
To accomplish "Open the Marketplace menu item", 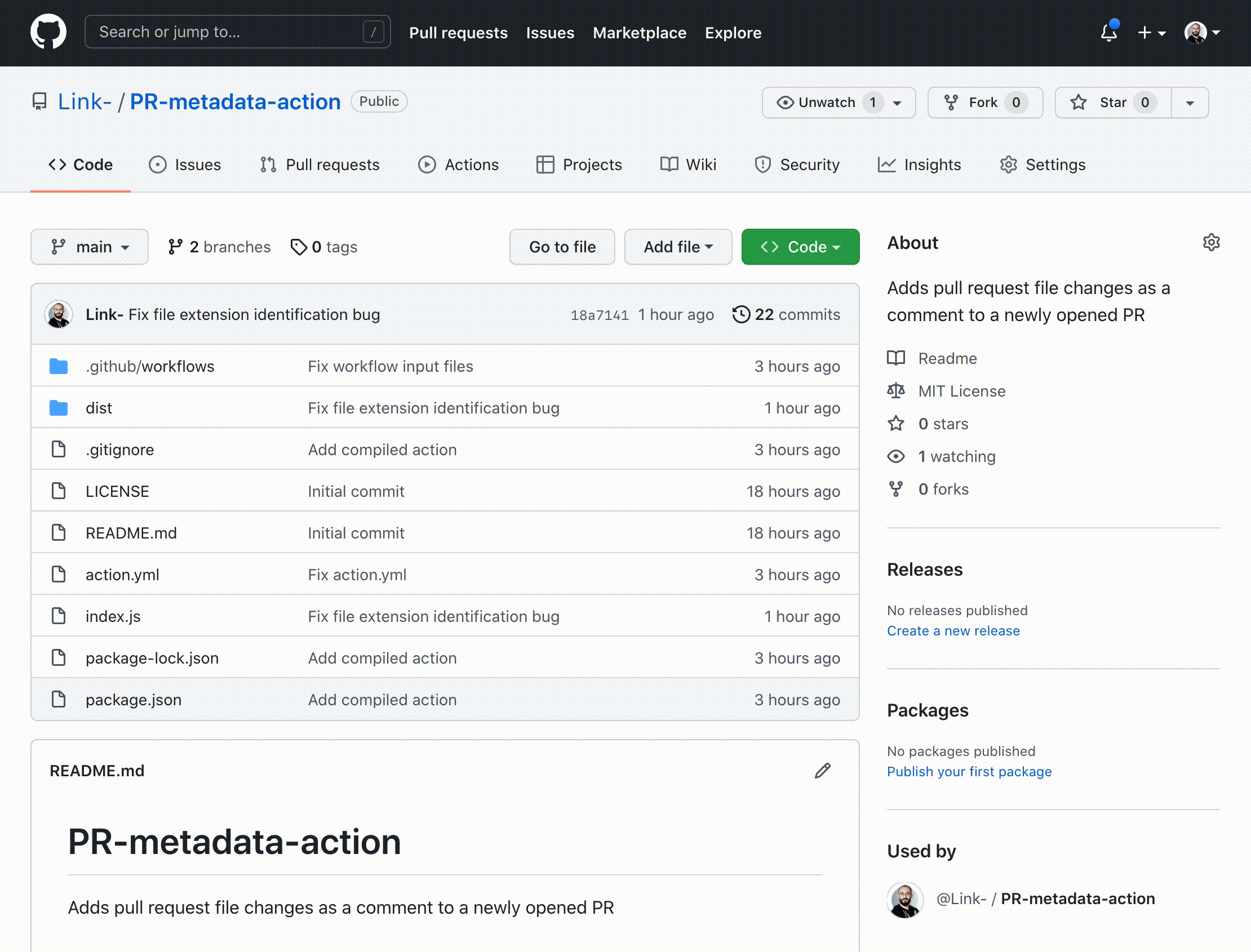I will coord(640,32).
